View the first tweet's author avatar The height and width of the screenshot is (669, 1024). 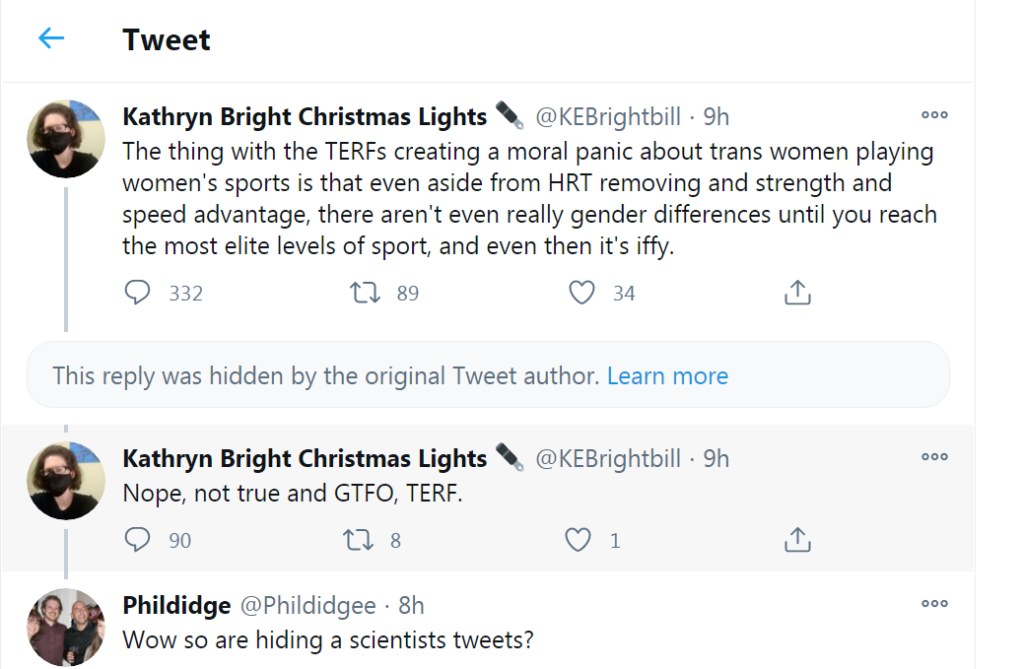66,139
